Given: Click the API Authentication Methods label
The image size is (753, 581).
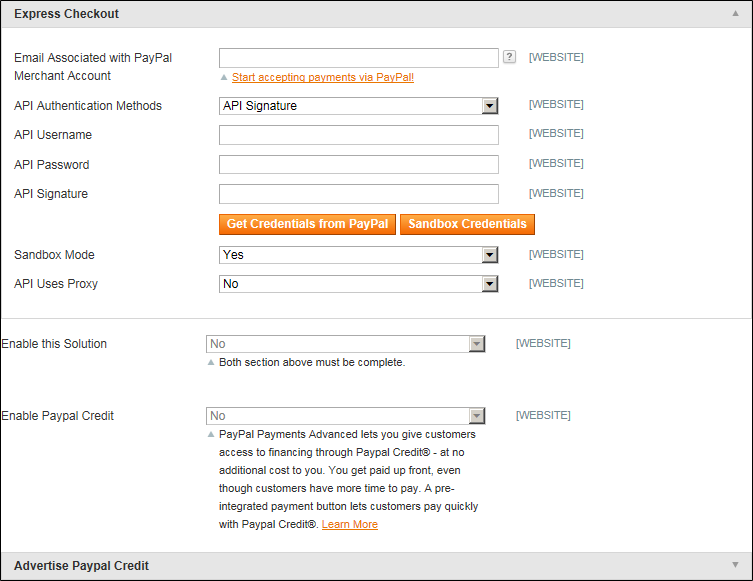Looking at the screenshot, I should tap(88, 106).
